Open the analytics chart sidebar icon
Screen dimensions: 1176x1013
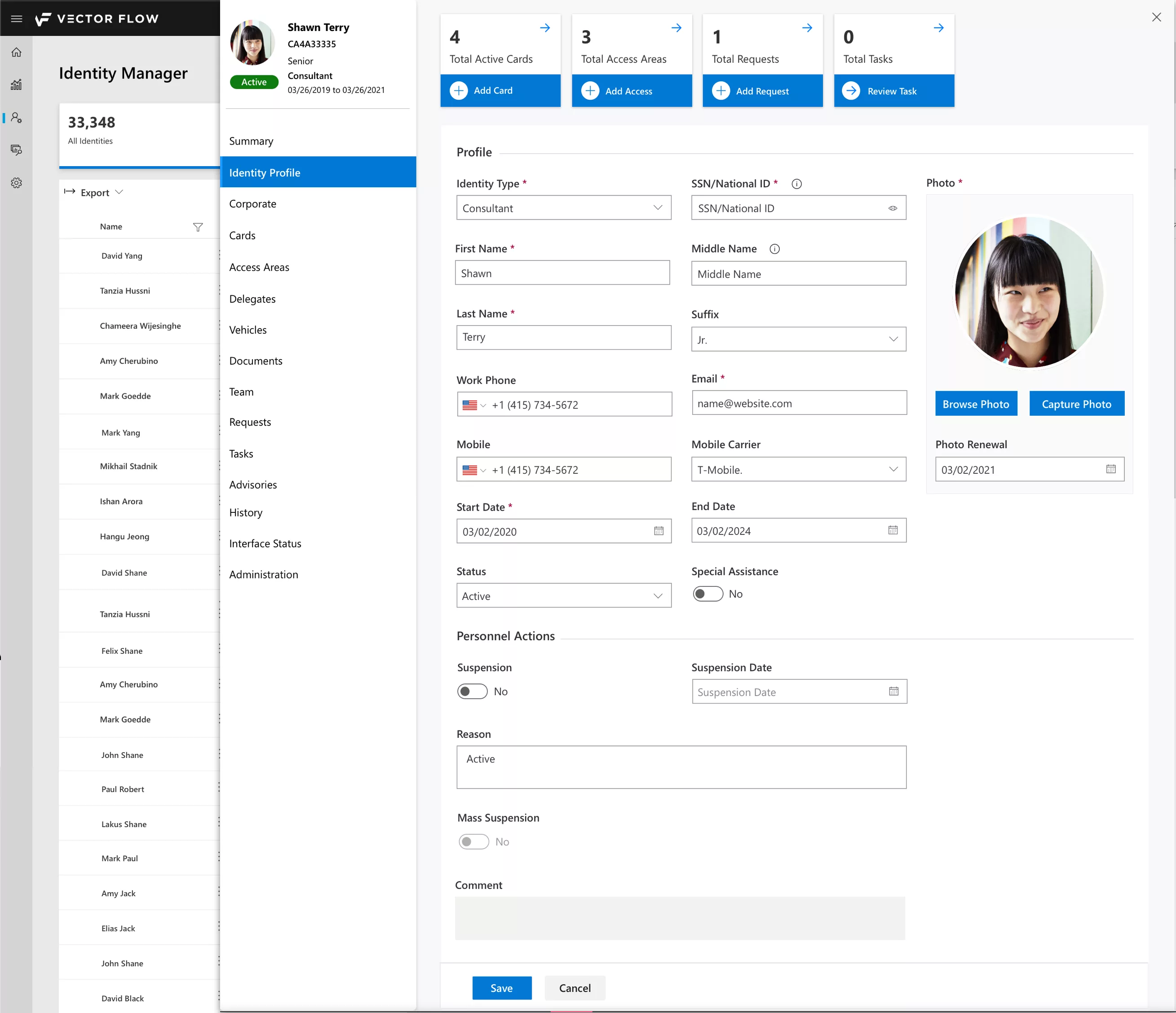tap(17, 84)
